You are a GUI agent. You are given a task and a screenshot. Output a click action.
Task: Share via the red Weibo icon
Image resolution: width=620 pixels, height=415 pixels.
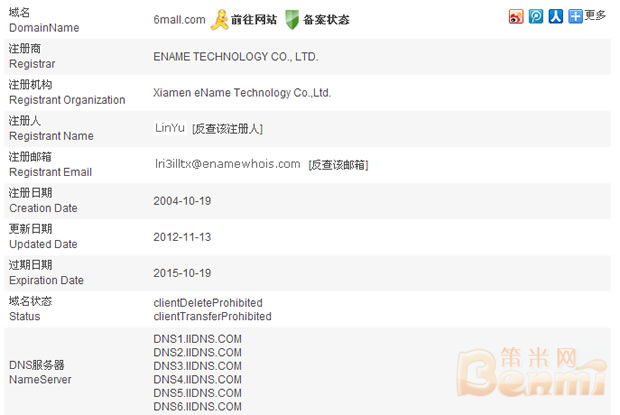tap(516, 17)
